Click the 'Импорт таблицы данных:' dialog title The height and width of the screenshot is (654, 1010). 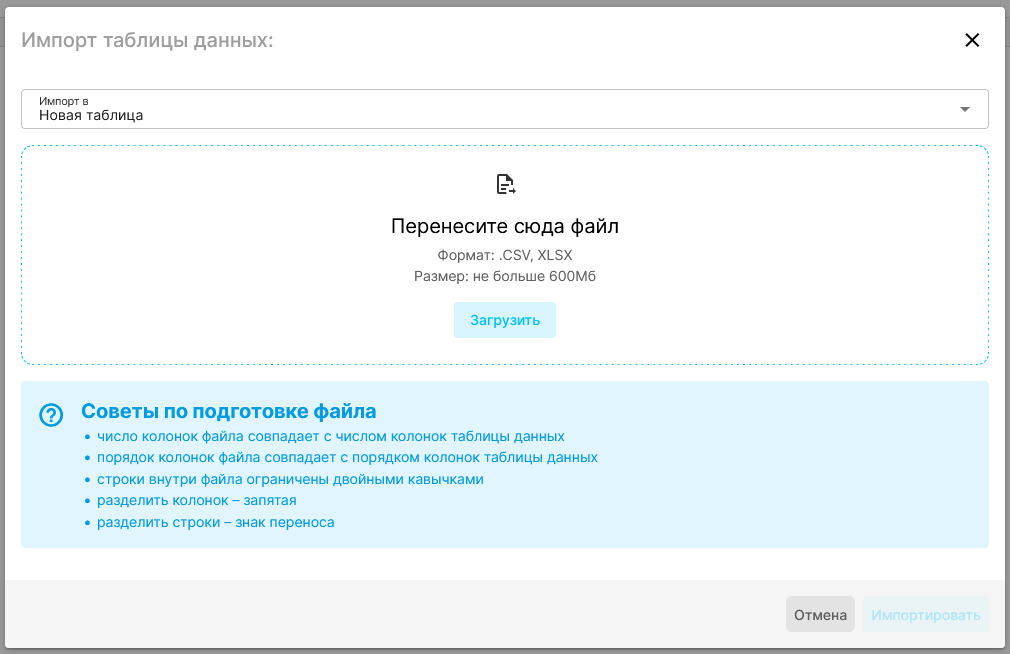click(148, 40)
